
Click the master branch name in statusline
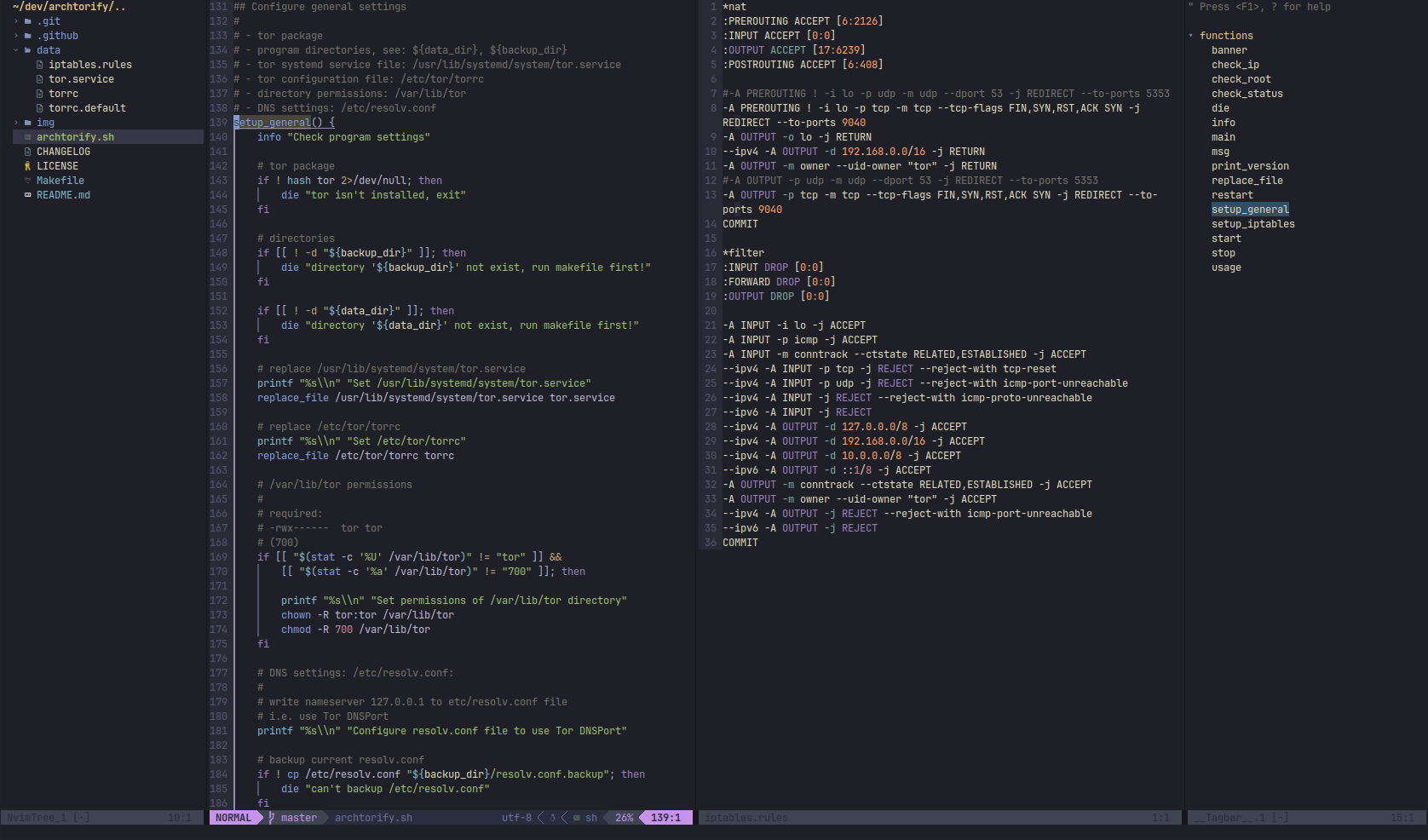coord(299,818)
